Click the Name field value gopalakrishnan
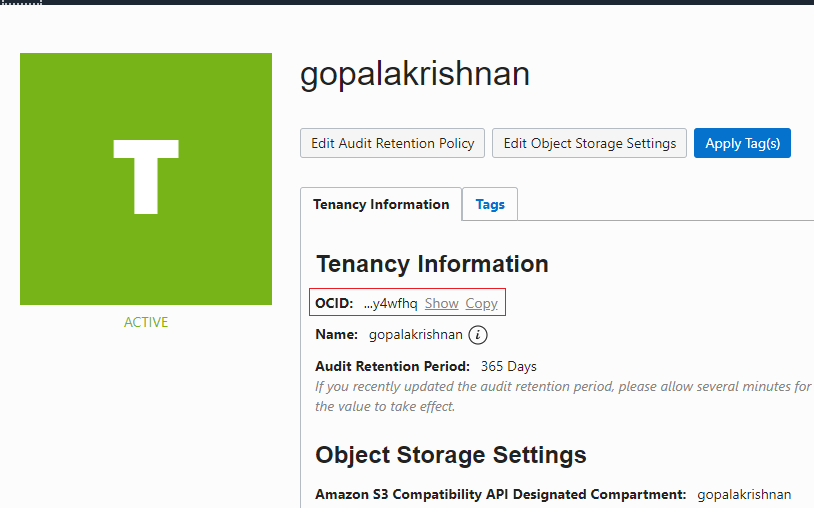 click(415, 335)
